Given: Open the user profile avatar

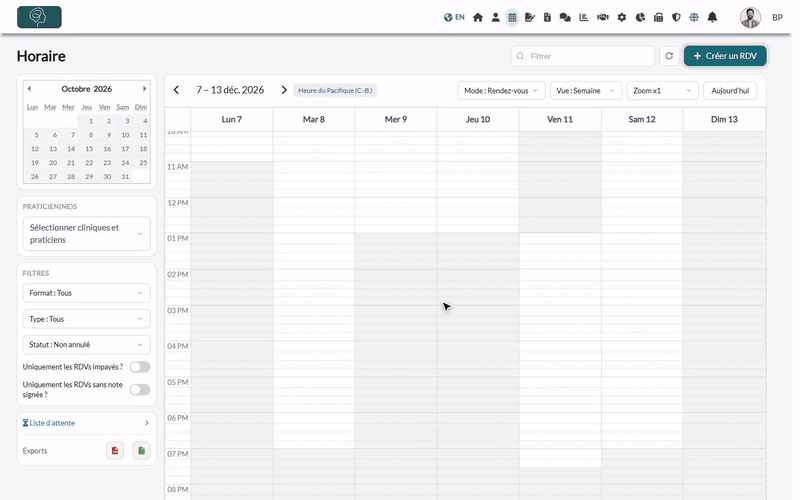Looking at the screenshot, I should pos(750,17).
